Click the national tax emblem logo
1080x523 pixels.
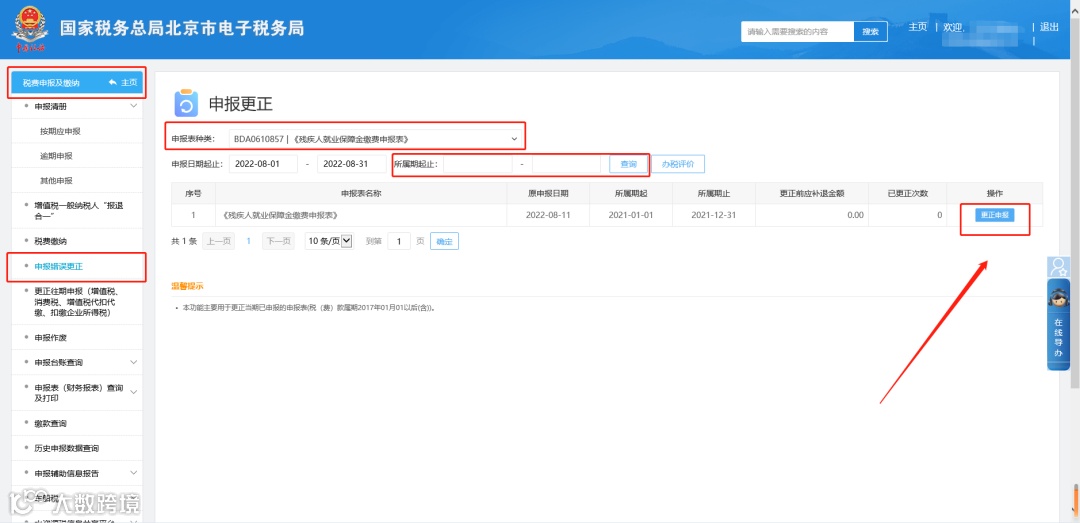[x=28, y=29]
